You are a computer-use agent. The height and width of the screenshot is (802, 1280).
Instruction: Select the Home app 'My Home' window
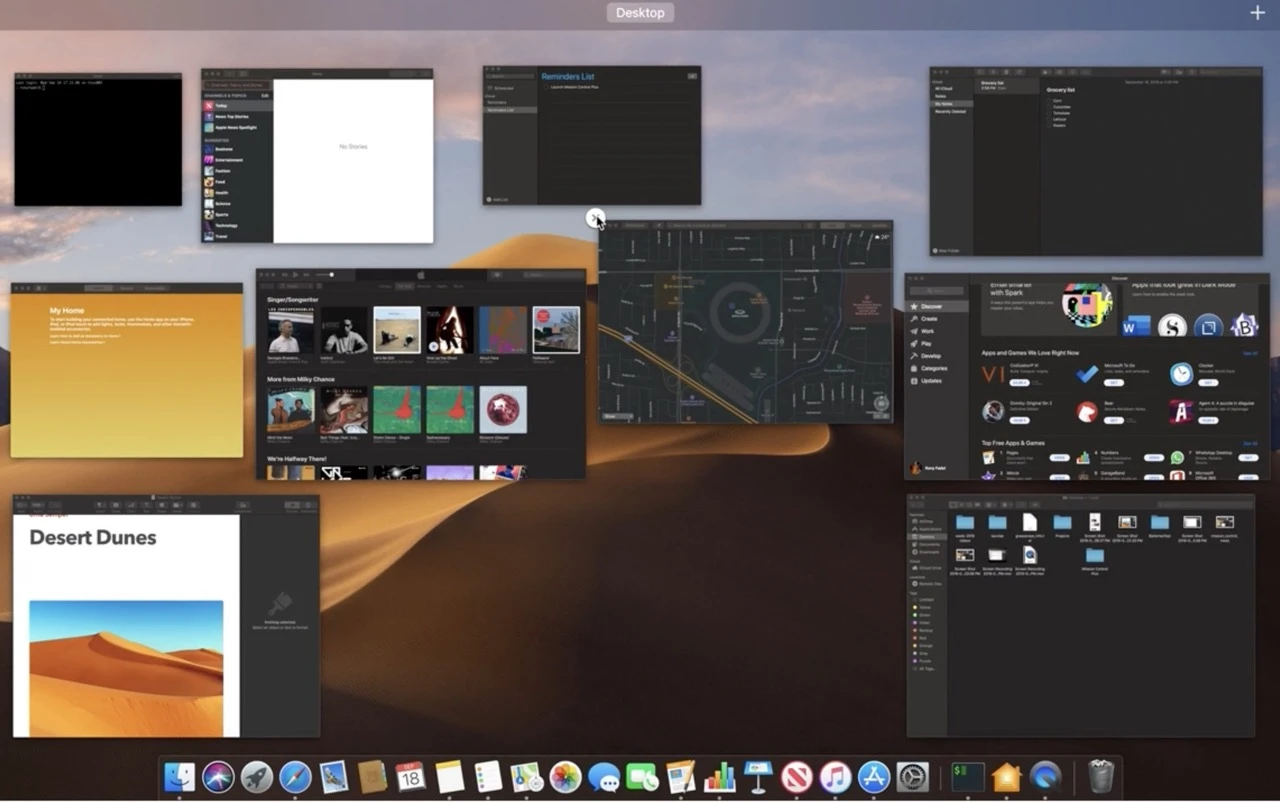(127, 370)
